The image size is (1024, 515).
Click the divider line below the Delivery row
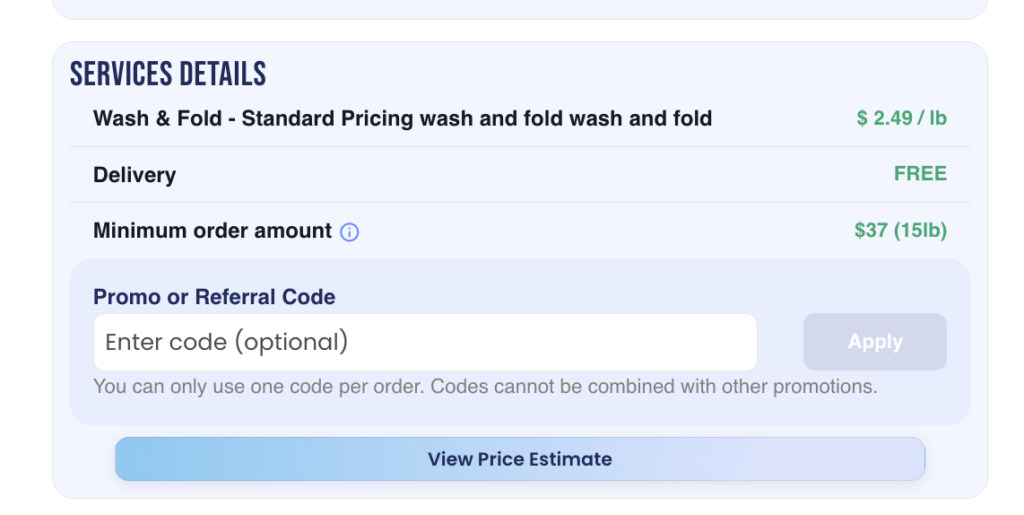[519, 203]
